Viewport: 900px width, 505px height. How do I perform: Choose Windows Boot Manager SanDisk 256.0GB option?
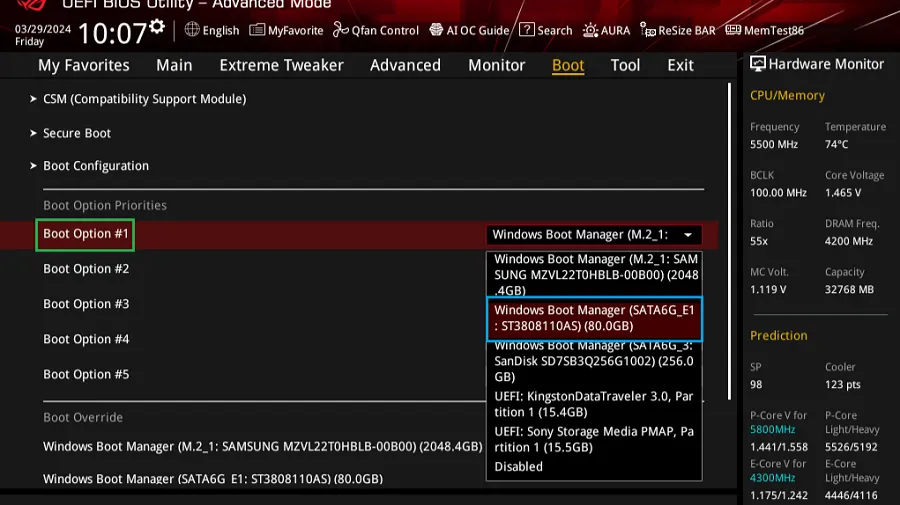[x=594, y=362]
